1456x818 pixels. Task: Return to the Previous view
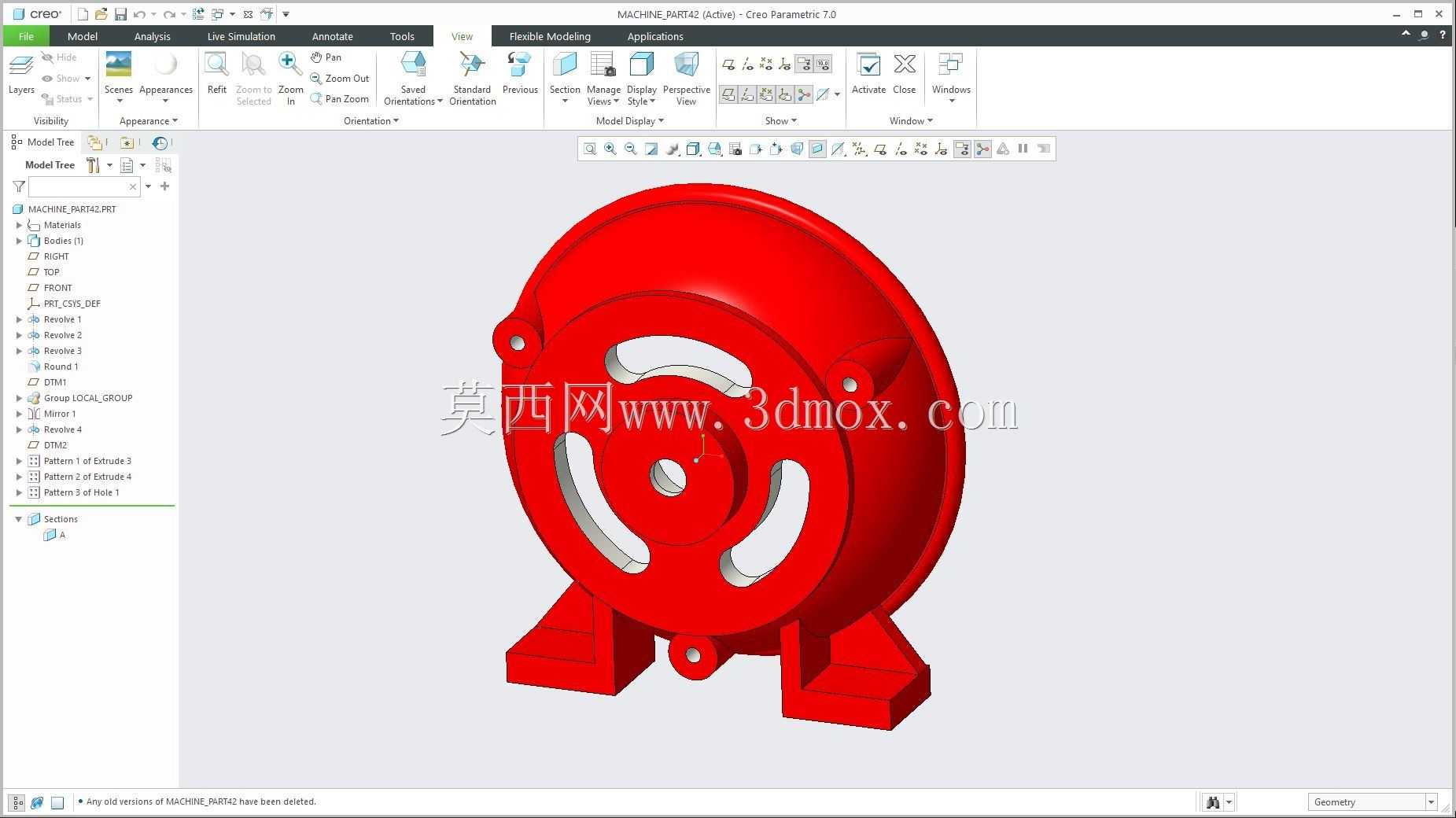(x=520, y=74)
